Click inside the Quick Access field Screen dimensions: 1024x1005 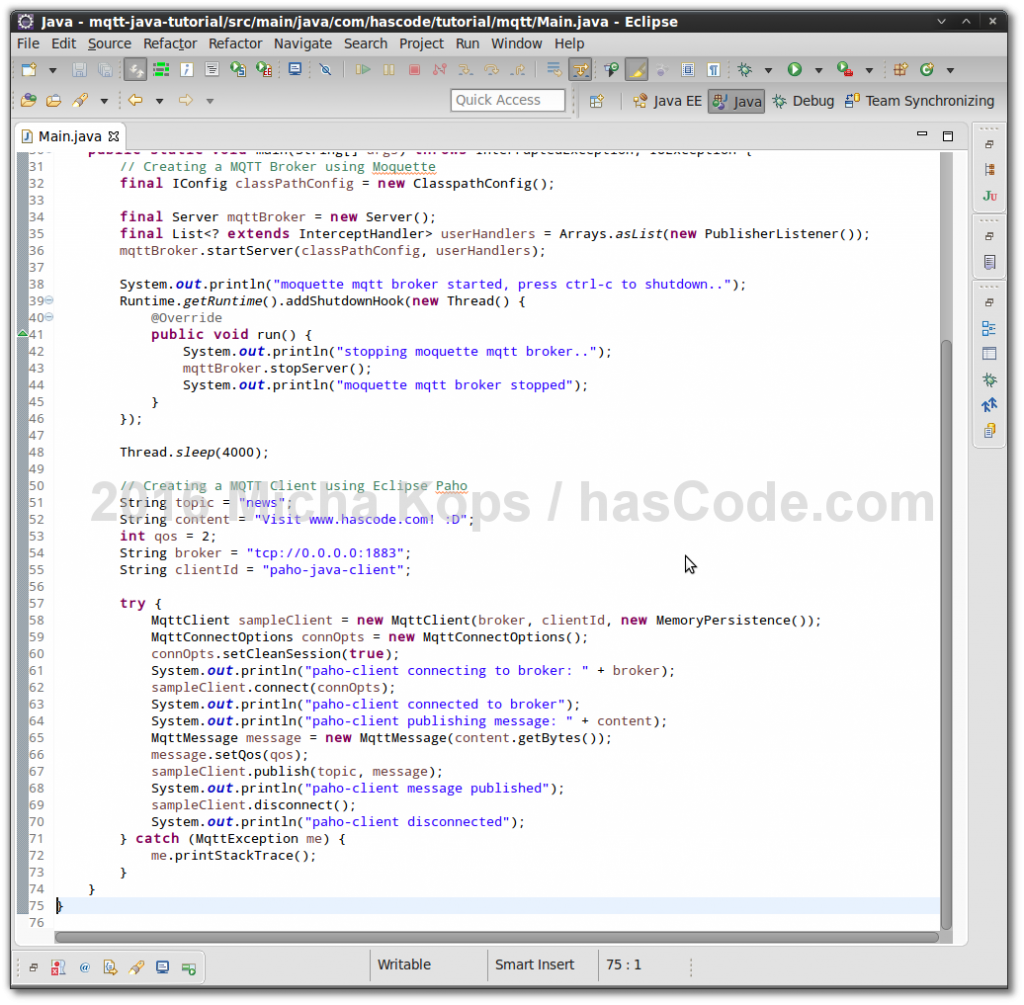(x=508, y=100)
